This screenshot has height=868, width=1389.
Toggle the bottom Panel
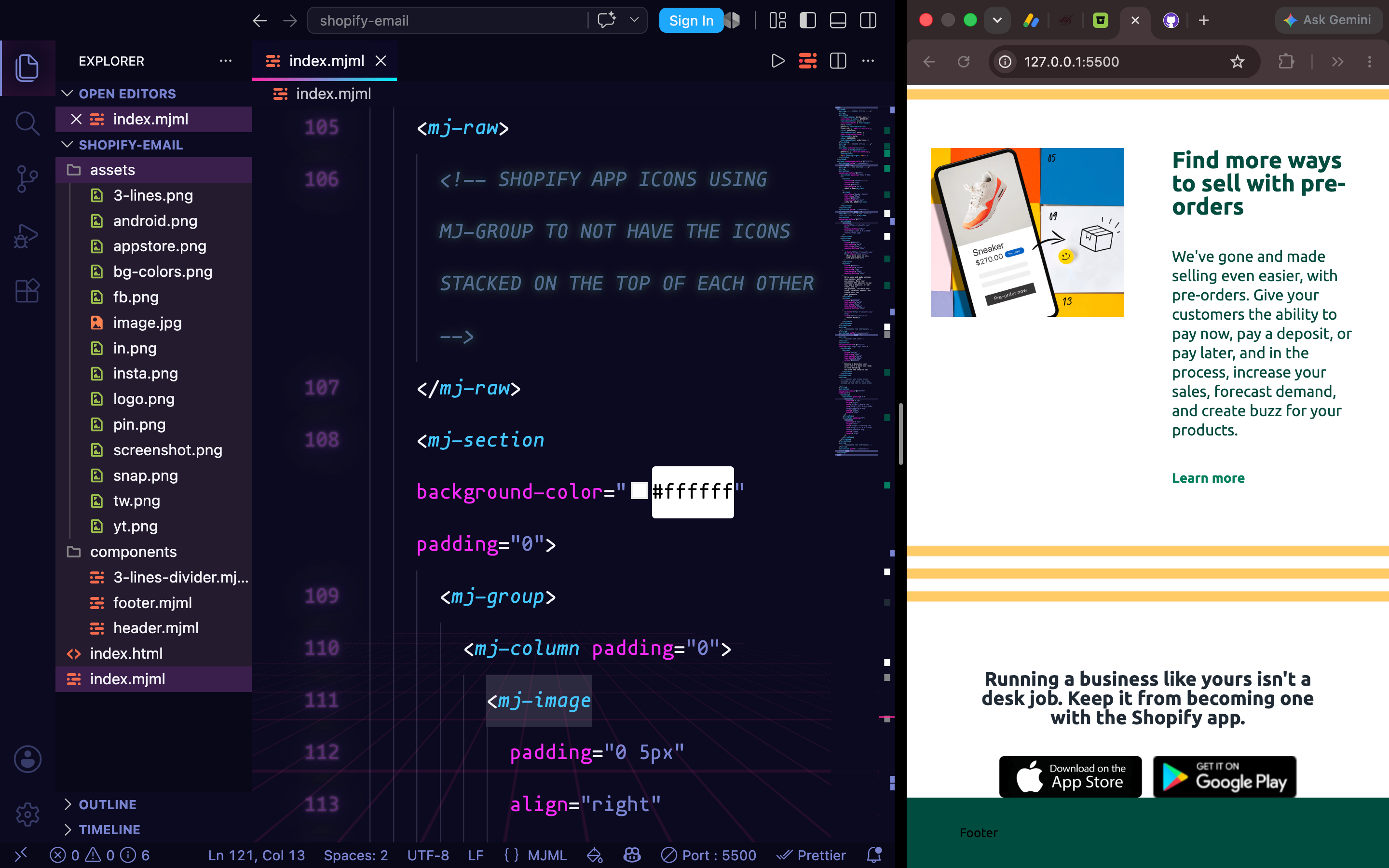tap(838, 21)
